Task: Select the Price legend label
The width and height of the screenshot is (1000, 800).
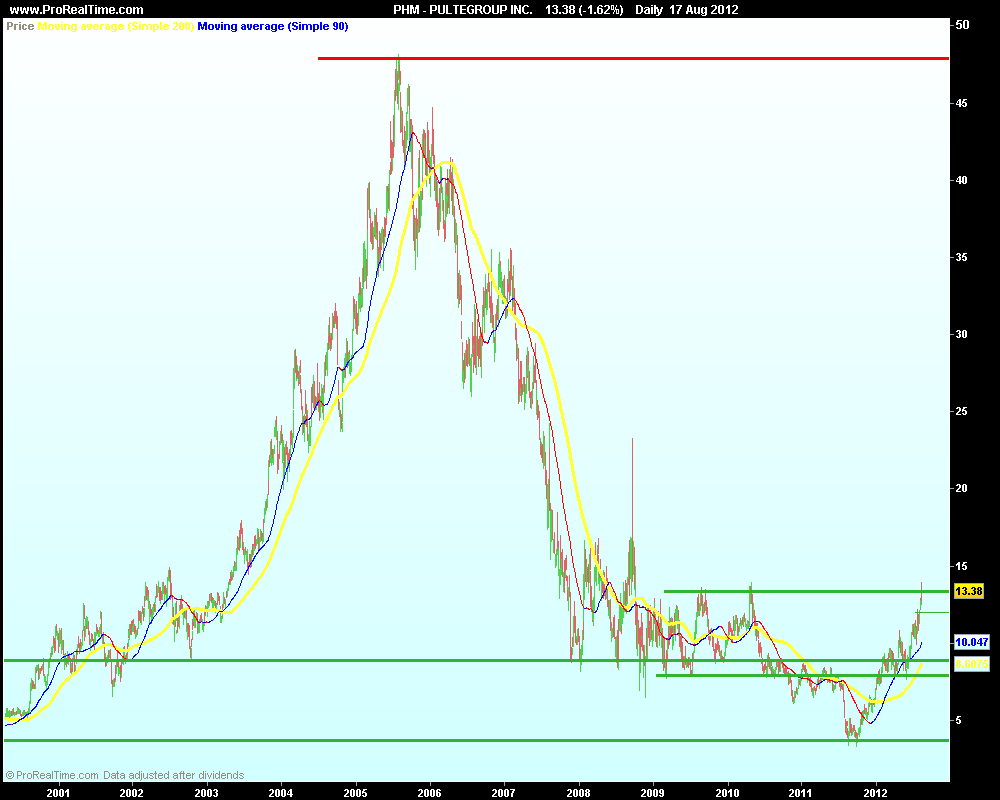Action: tap(20, 26)
